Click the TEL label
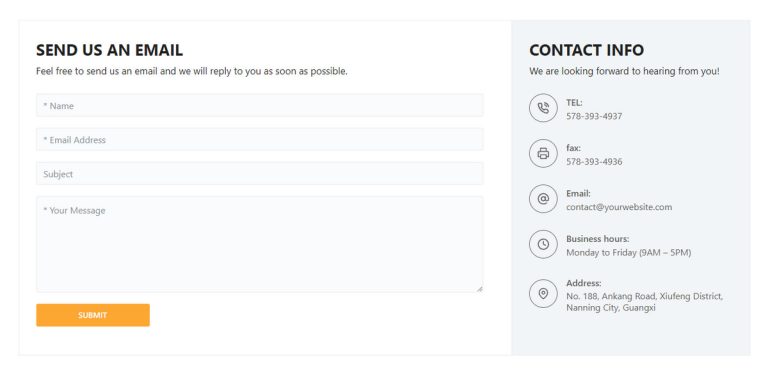The image size is (768, 372). coord(574,103)
